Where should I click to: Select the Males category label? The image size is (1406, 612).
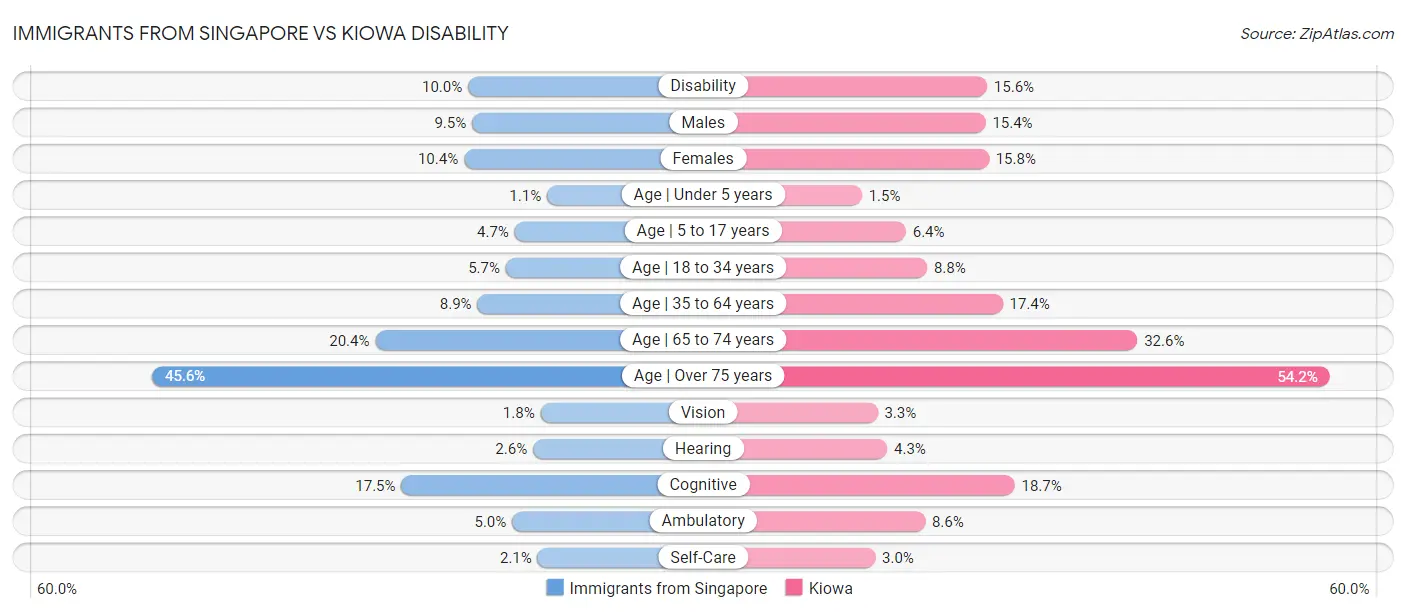pyautogui.click(x=703, y=122)
